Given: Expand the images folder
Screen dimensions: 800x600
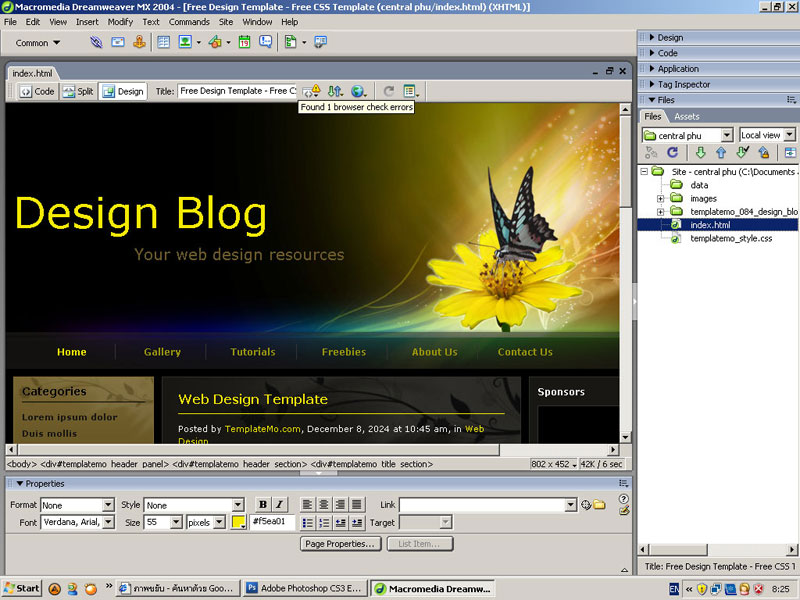Looking at the screenshot, I should point(660,198).
